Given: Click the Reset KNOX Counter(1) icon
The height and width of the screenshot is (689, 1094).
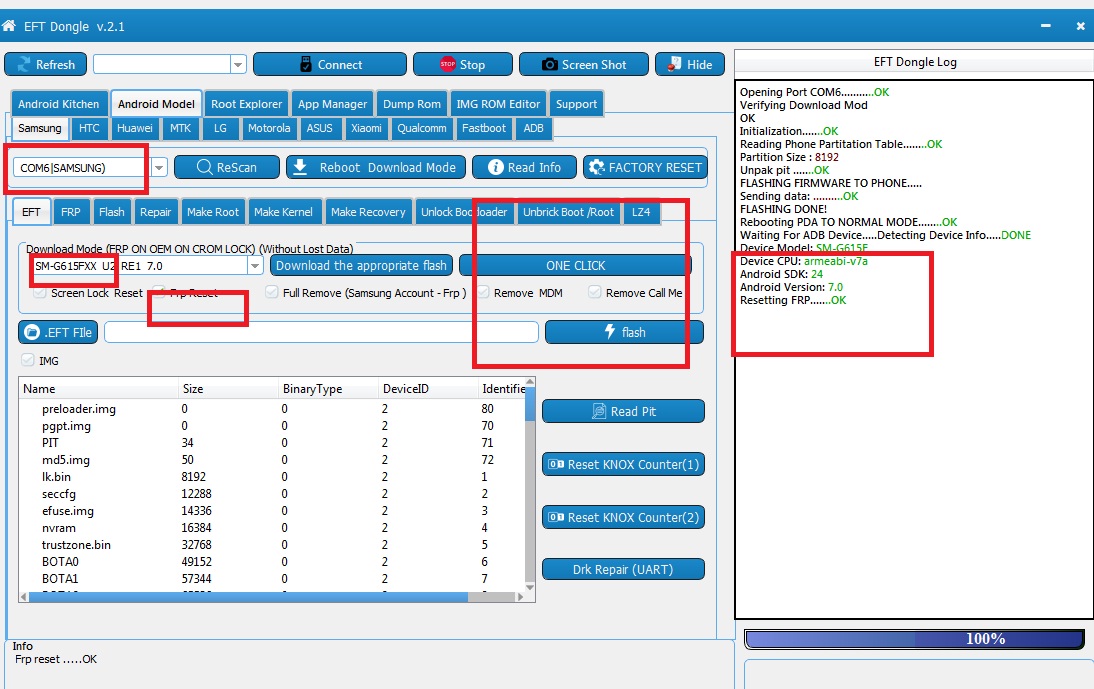Looking at the screenshot, I should click(x=556, y=464).
